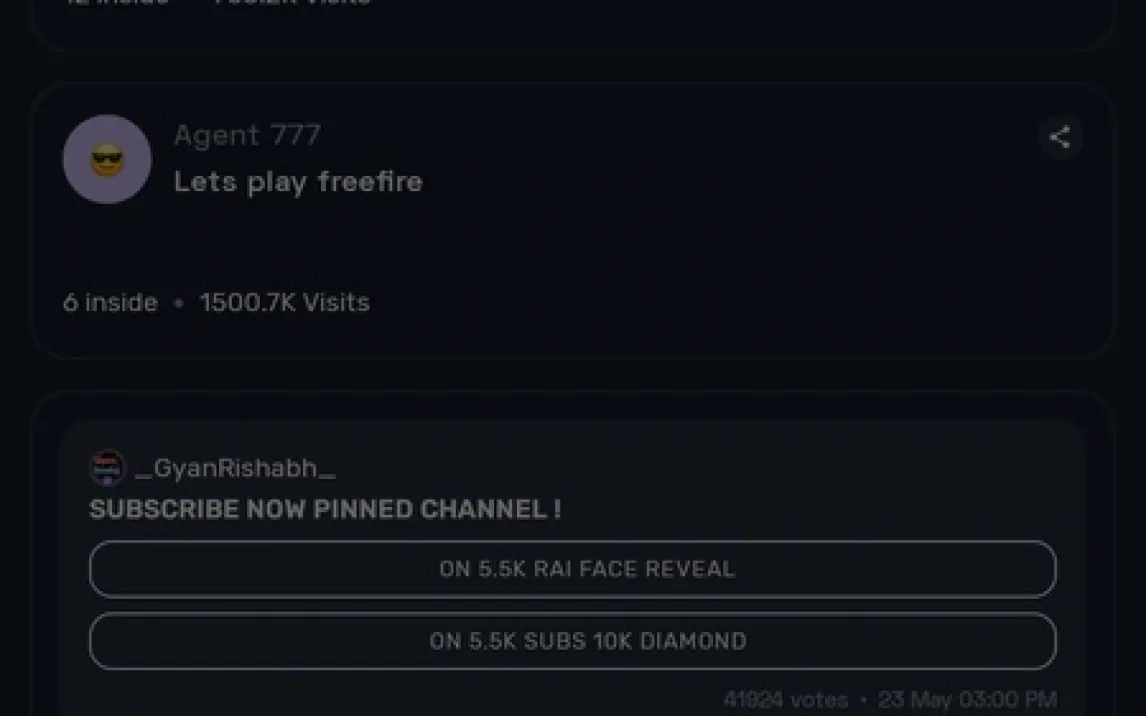This screenshot has height=716, width=1146.
Task: Tap the _GyanRishabh_ profile picture
Action: pyautogui.click(x=107, y=467)
